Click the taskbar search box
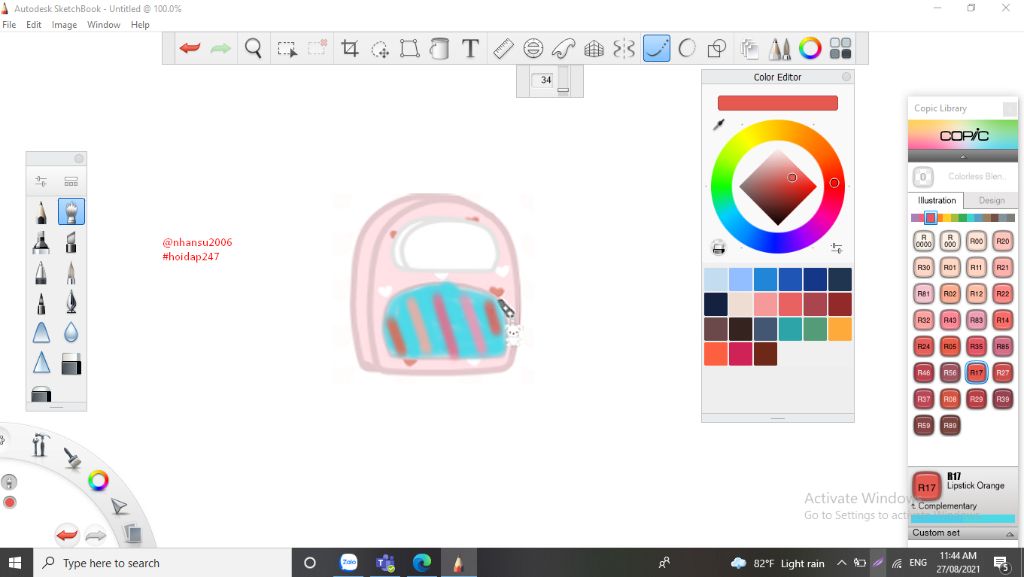Viewport: 1024px width, 577px height. click(162, 563)
